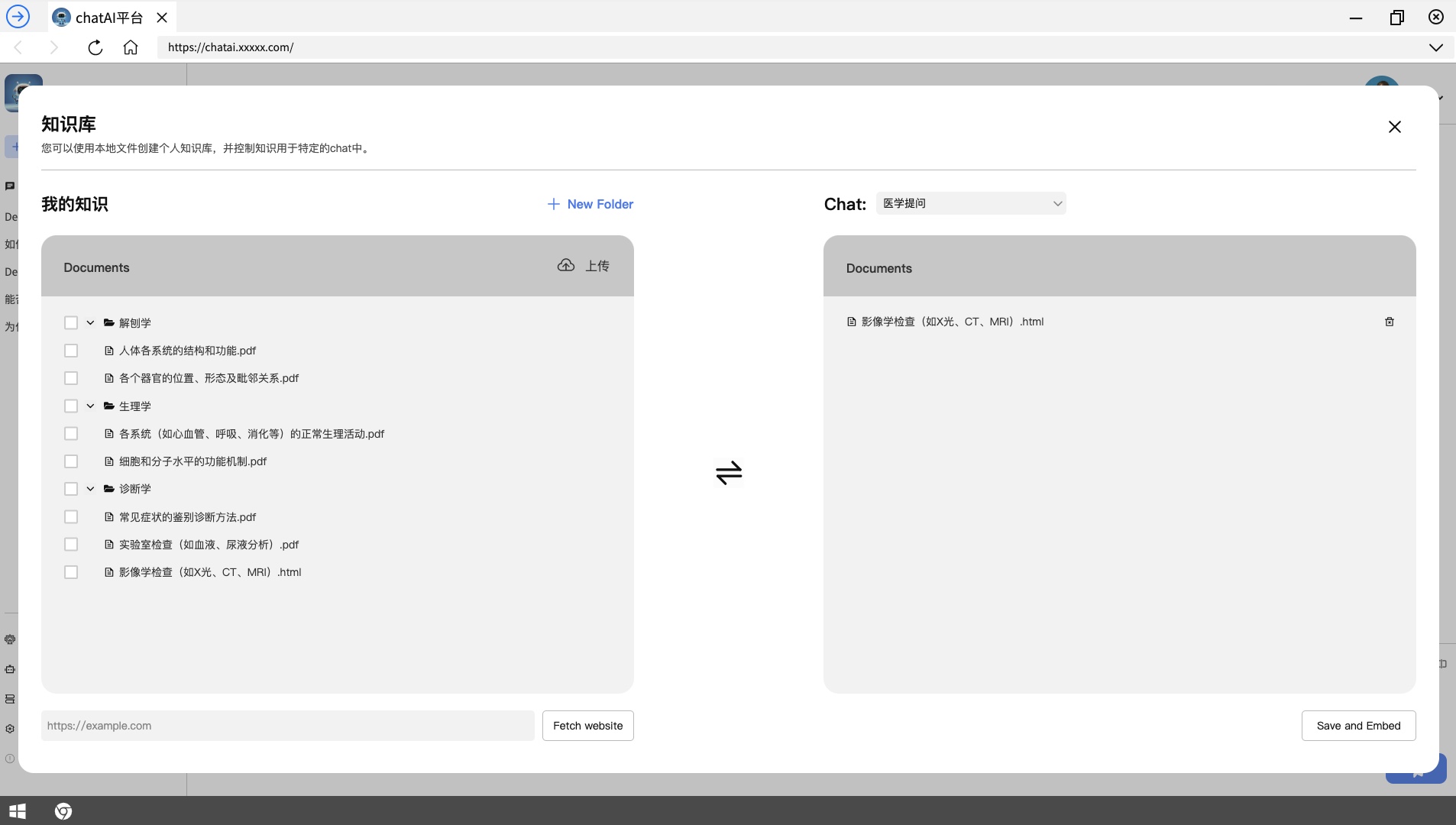Select 影像学检查 html in right Documents panel
Screen dimensions: 1456x825
point(953,322)
